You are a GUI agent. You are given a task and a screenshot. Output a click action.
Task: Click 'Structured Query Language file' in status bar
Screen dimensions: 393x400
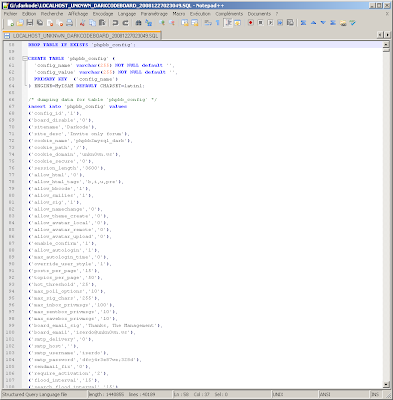pos(44,394)
